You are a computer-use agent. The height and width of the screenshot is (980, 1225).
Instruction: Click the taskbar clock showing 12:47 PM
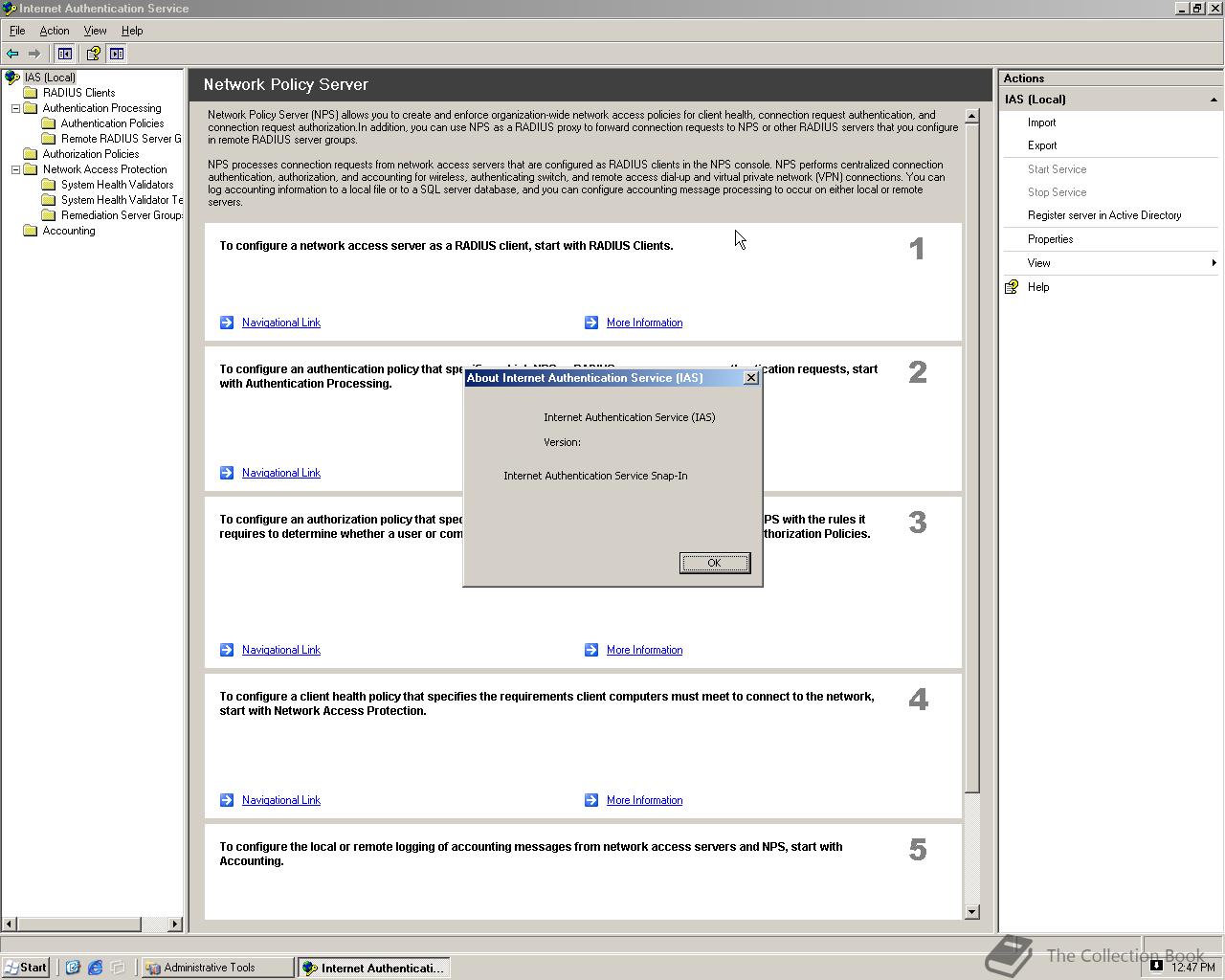coord(1193,968)
